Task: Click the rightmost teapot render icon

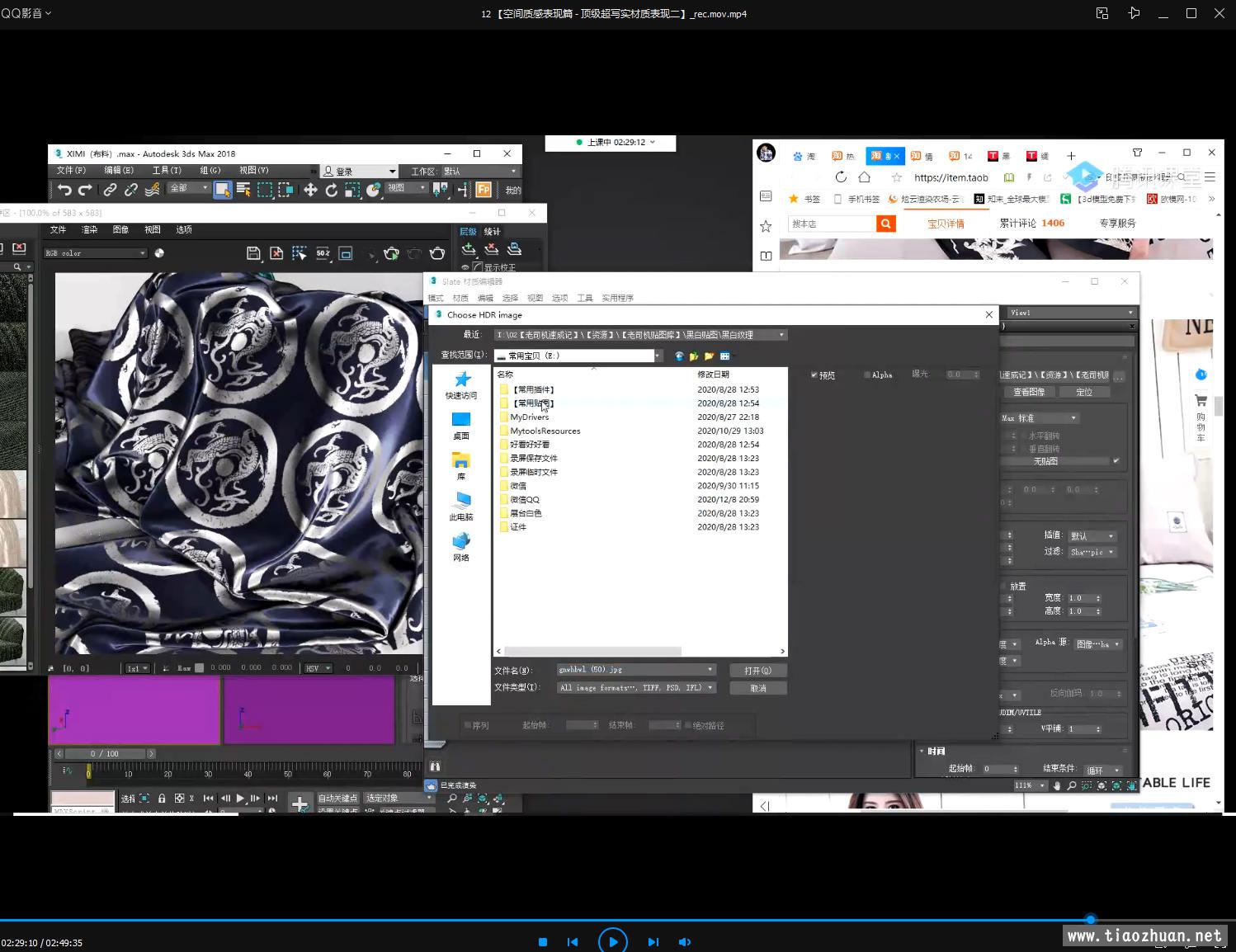Action: pos(437,253)
